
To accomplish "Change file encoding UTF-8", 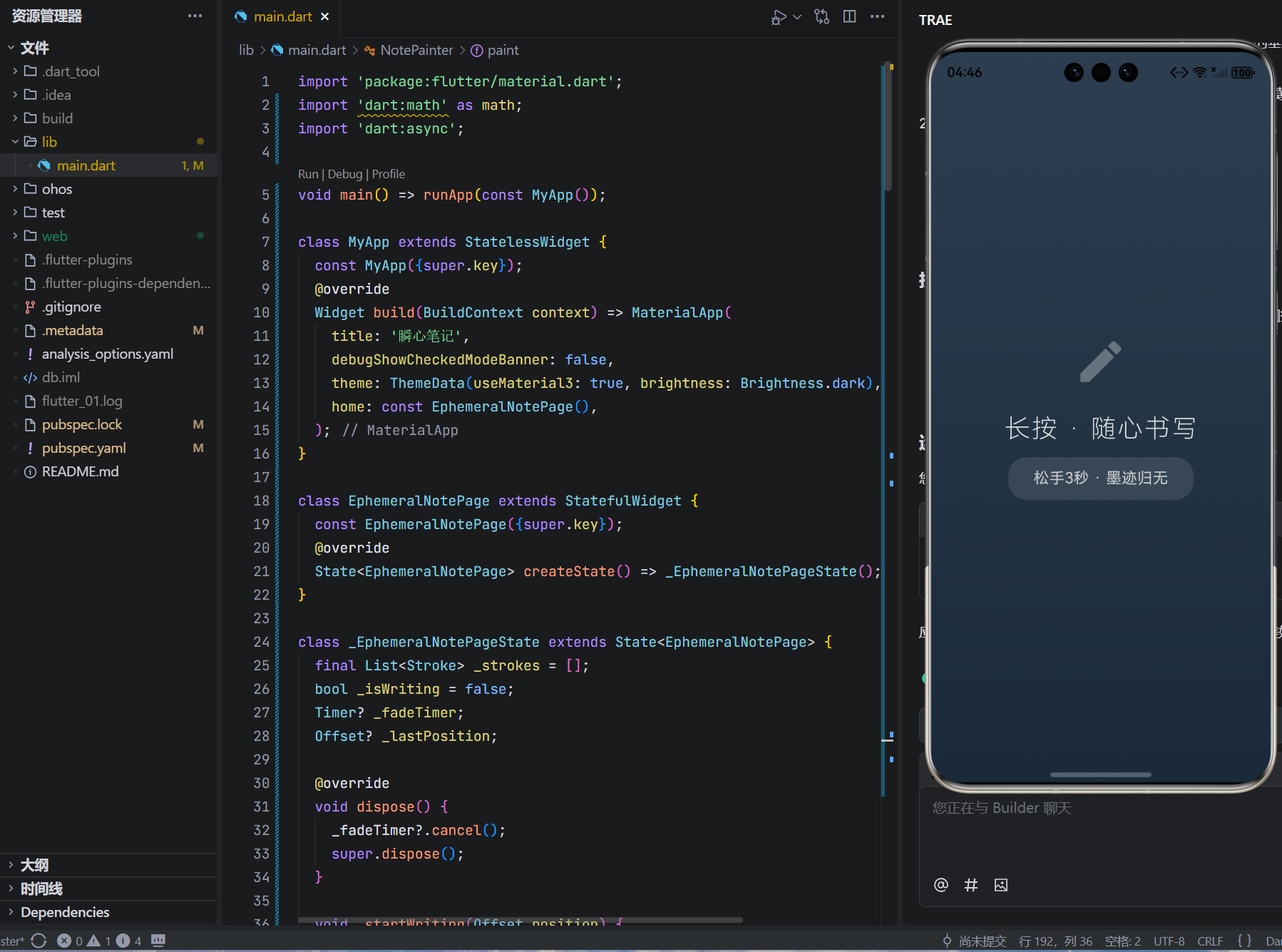I will coord(1169,941).
